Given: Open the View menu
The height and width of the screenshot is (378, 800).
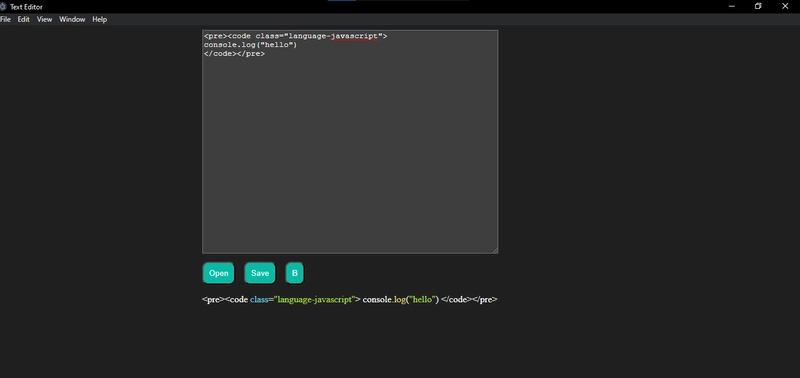Looking at the screenshot, I should (44, 19).
